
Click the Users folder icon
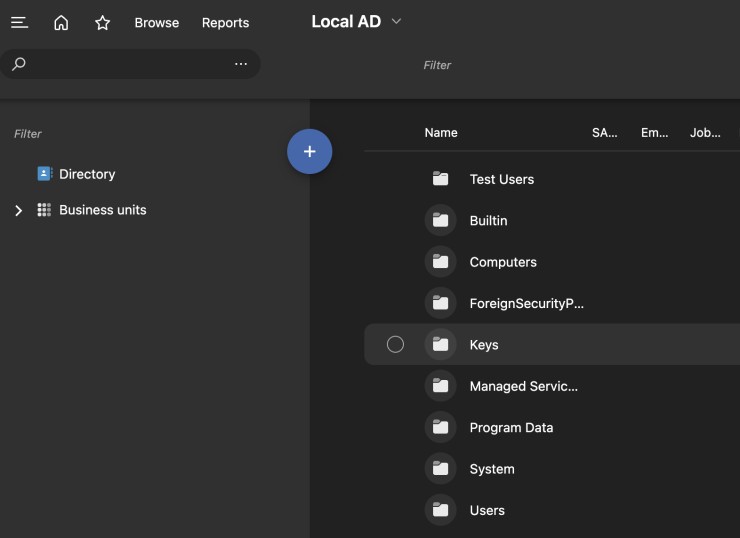point(440,510)
